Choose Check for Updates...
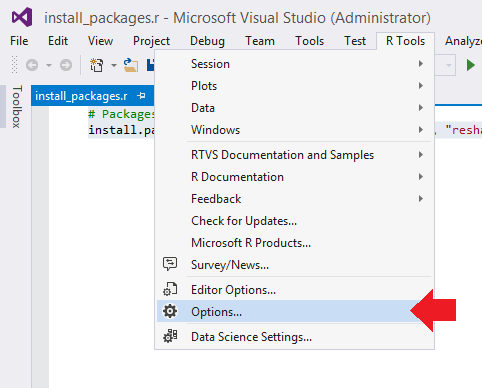 click(x=295, y=221)
